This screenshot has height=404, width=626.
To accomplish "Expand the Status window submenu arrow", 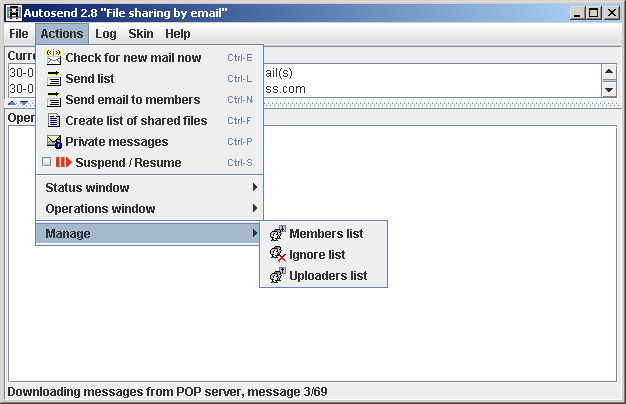I will [255, 187].
